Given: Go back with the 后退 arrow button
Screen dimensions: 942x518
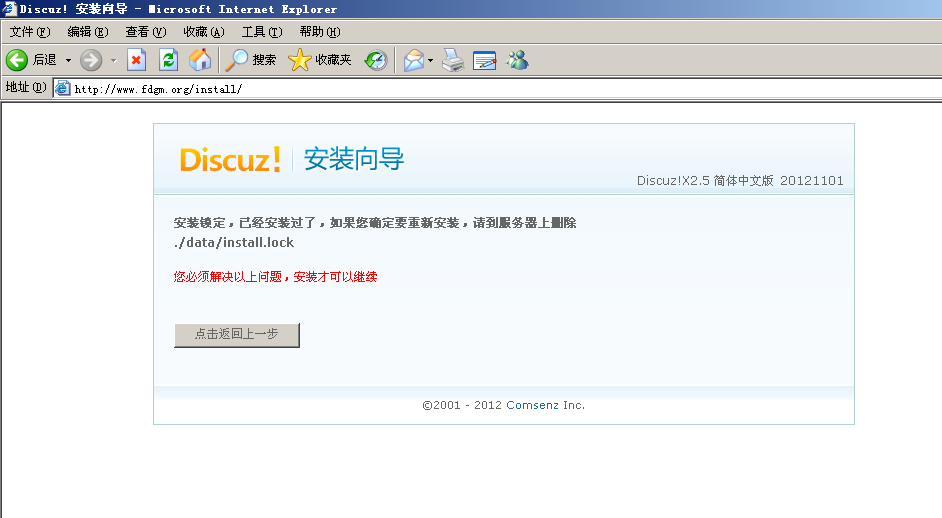Looking at the screenshot, I should pyautogui.click(x=31, y=60).
